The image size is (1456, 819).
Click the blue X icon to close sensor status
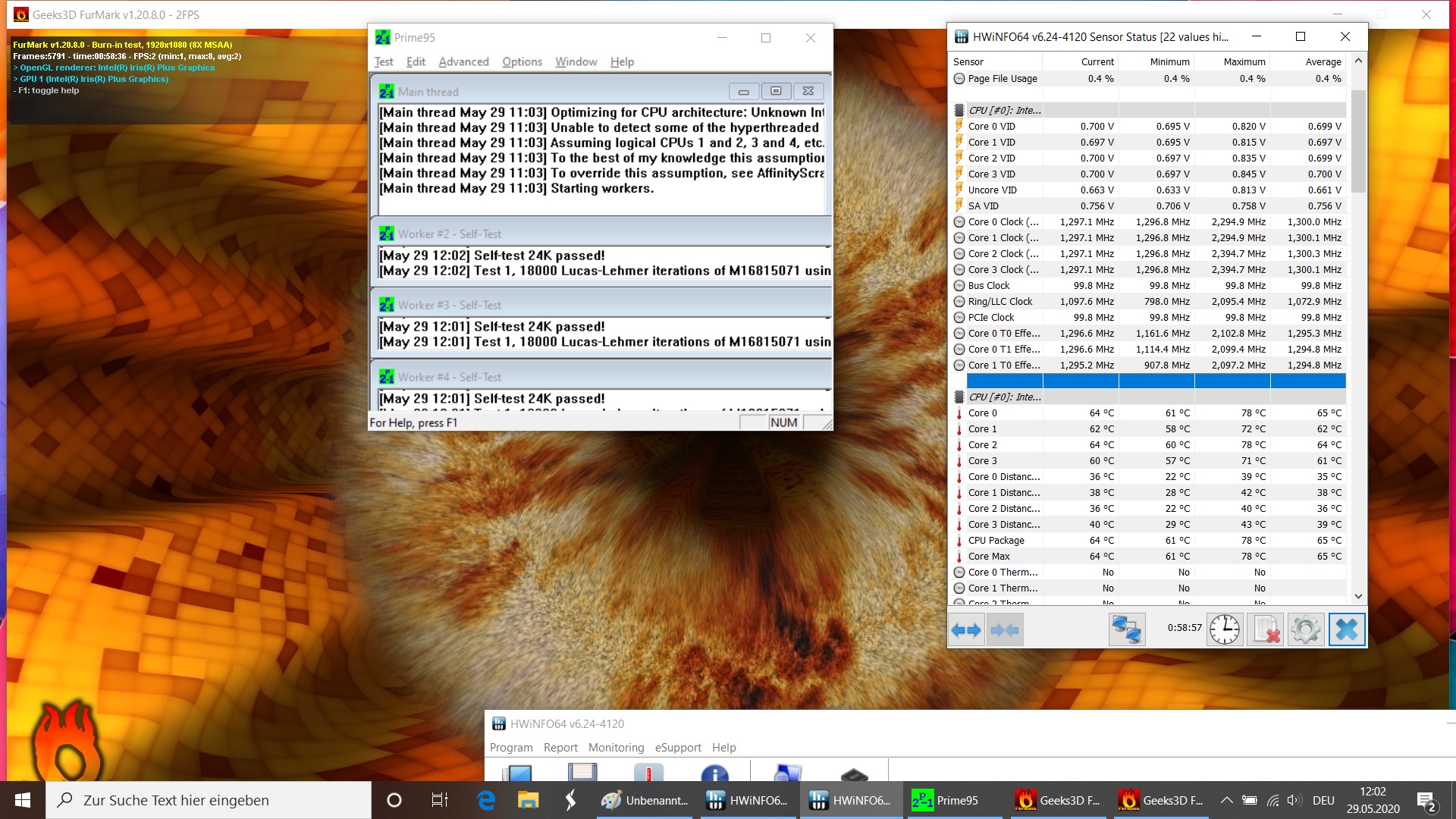[1346, 629]
